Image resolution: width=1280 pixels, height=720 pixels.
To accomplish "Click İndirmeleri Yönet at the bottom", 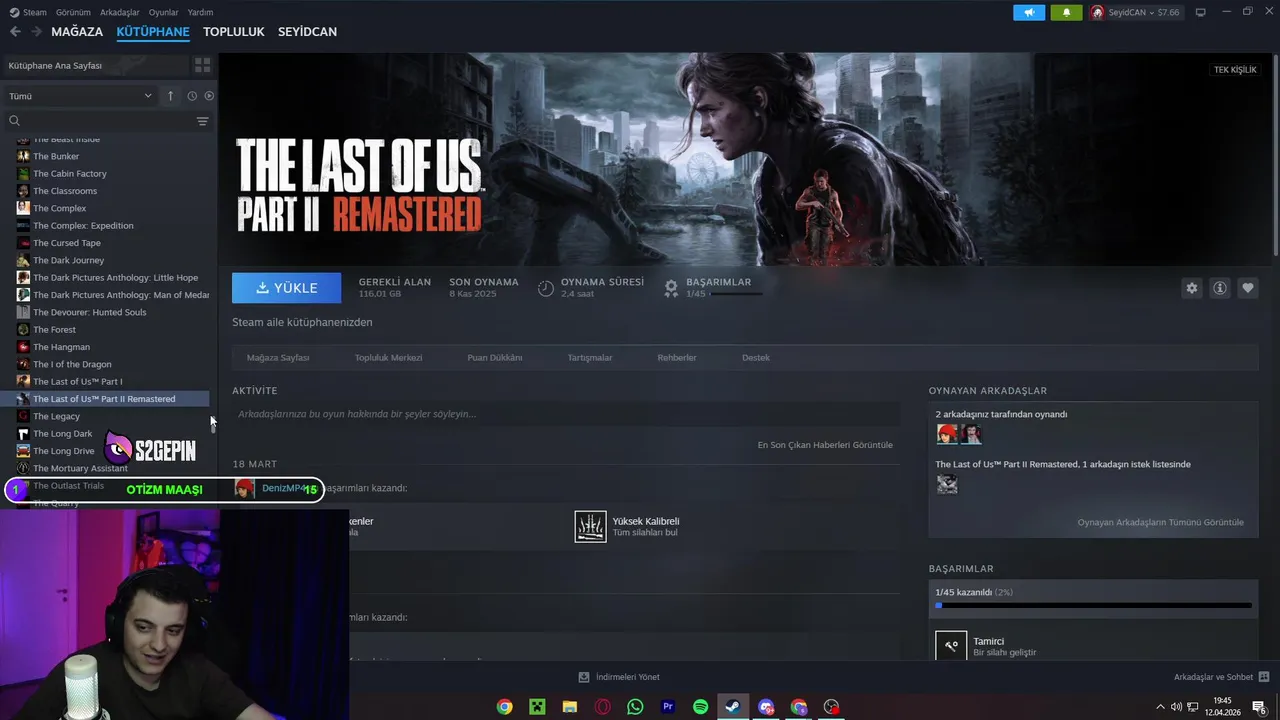I will click(x=619, y=677).
